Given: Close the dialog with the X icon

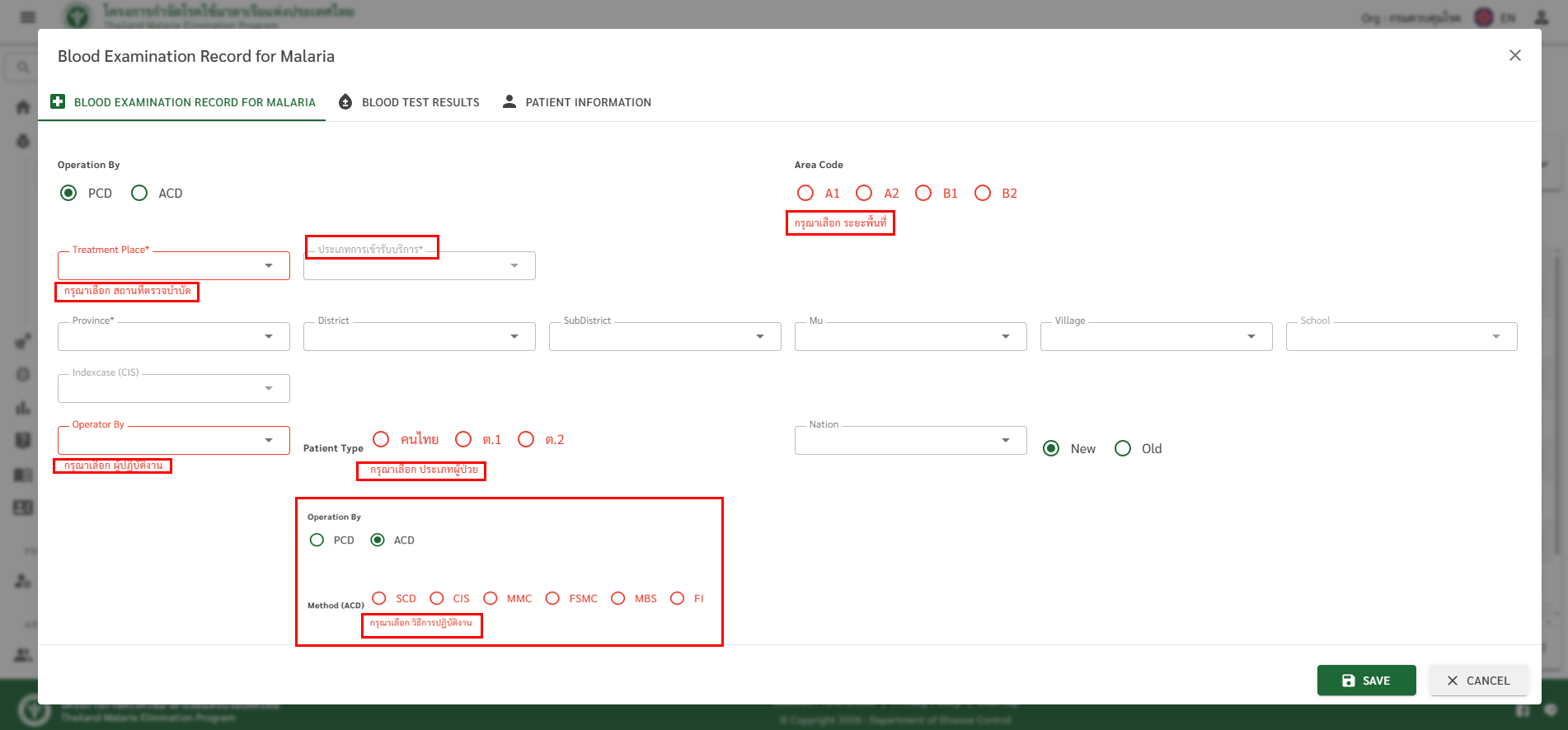Looking at the screenshot, I should [1514, 55].
